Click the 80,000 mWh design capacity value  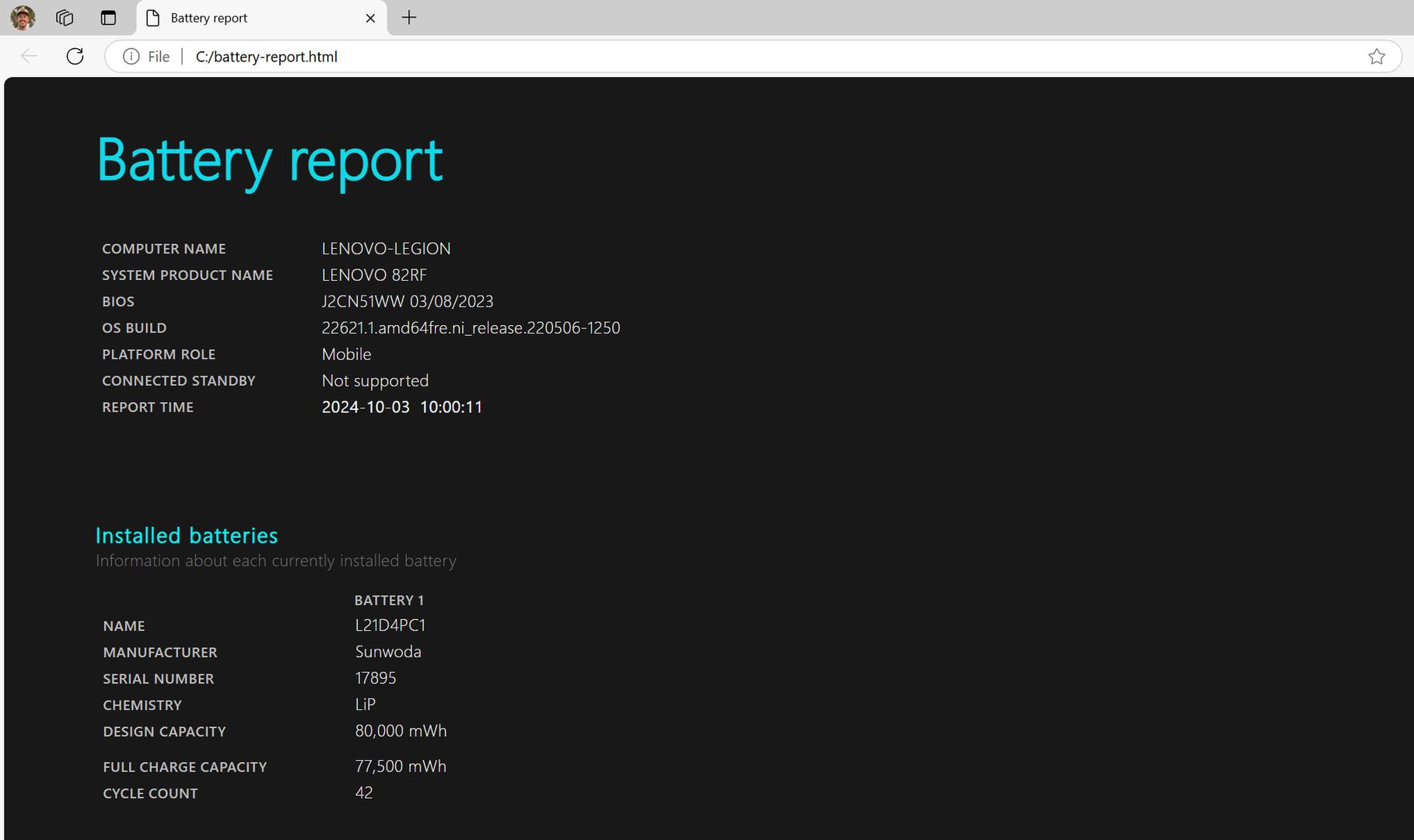(x=401, y=731)
